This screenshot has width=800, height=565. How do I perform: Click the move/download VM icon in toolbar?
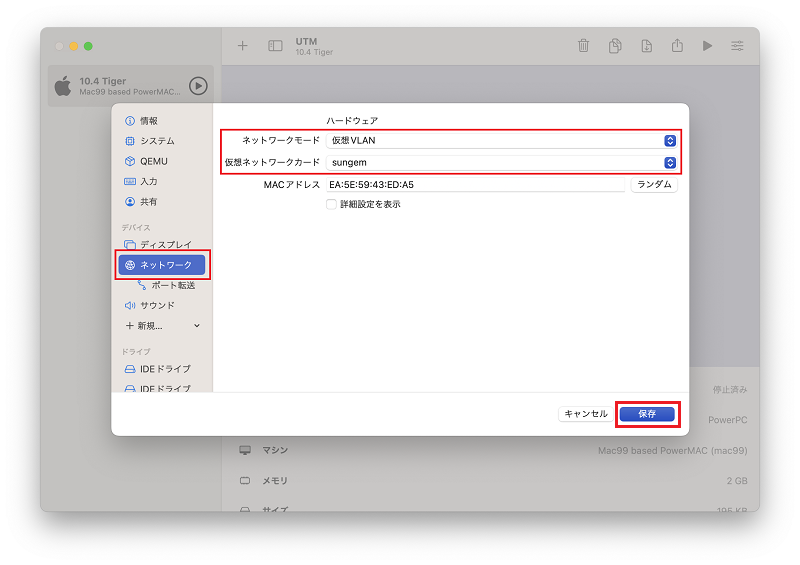(646, 46)
